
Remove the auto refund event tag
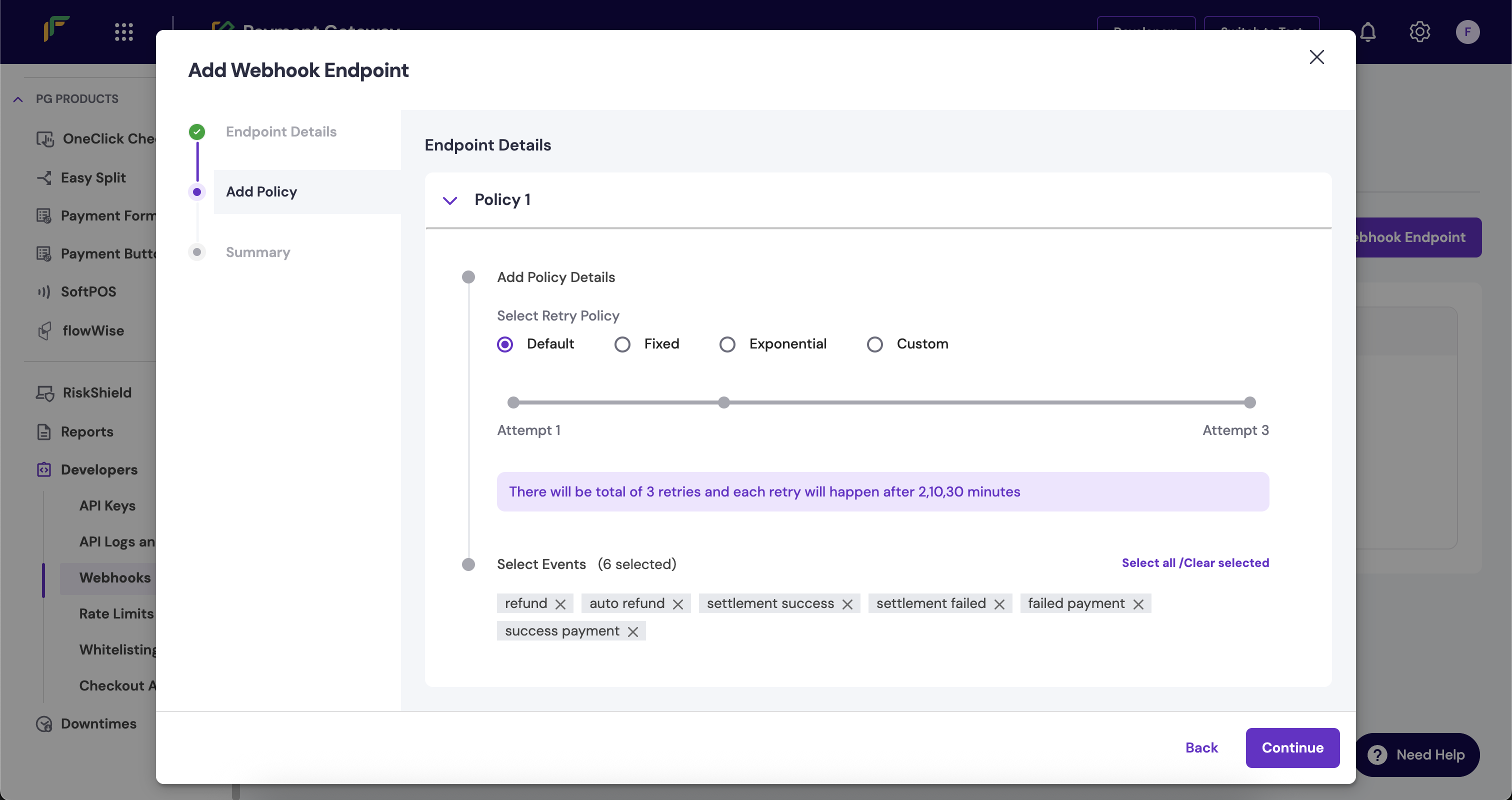(677, 604)
